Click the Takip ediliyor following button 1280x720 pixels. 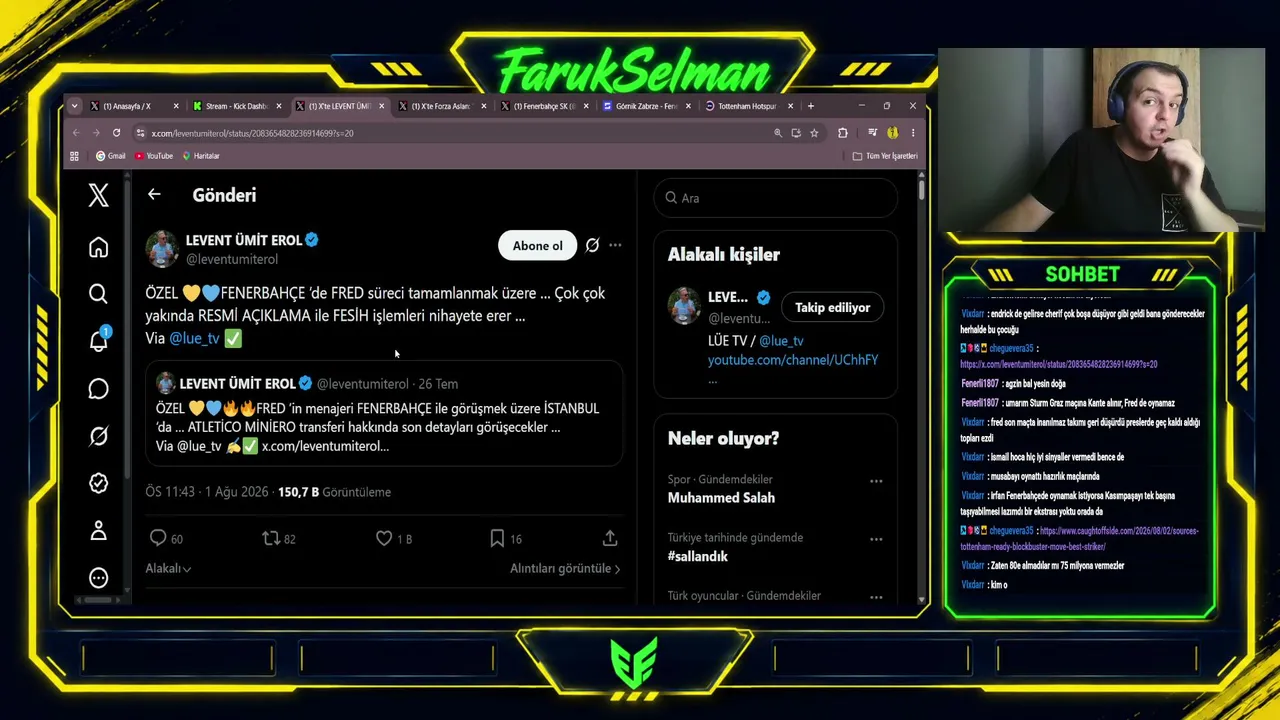click(x=832, y=307)
